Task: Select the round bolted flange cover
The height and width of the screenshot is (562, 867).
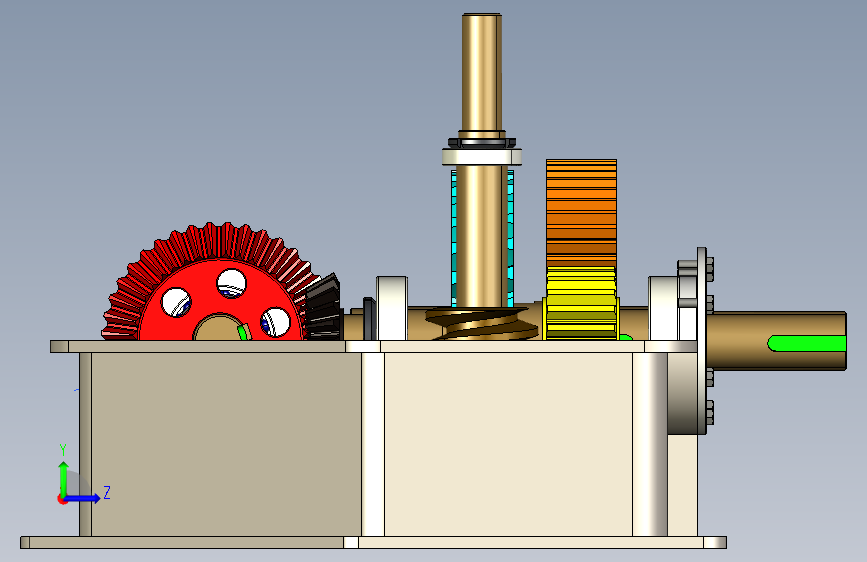Action: pyautogui.click(x=701, y=340)
